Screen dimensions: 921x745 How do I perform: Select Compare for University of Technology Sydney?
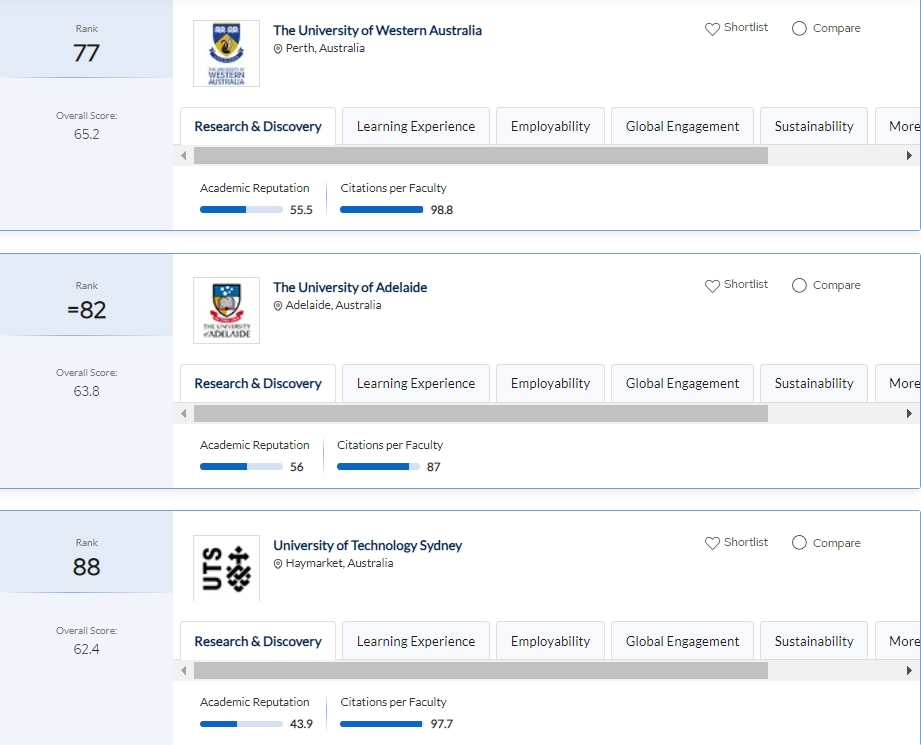click(x=799, y=543)
